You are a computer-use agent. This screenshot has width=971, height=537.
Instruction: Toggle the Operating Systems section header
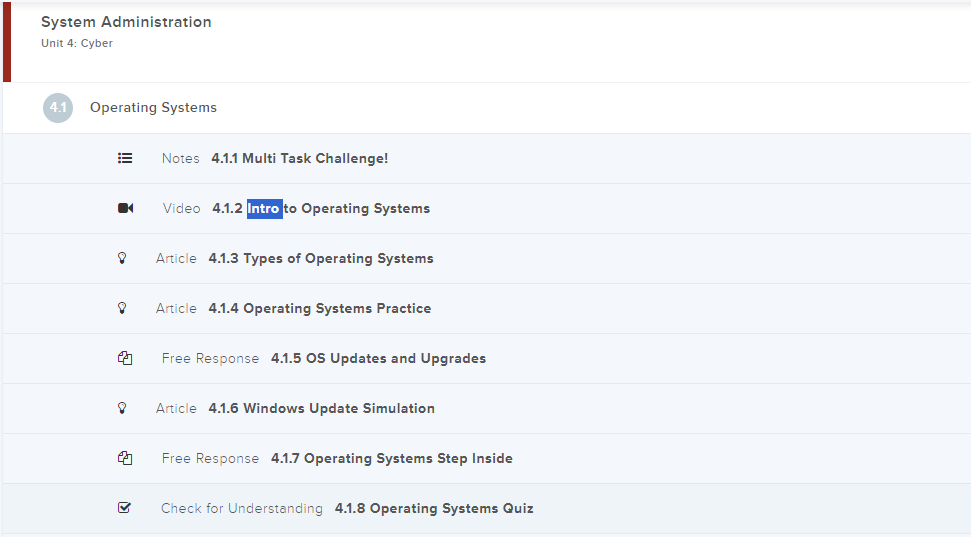pos(153,108)
